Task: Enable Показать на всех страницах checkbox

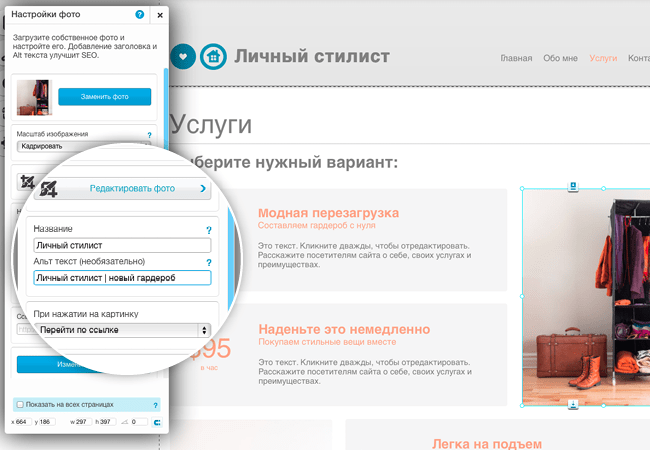Action: click(x=20, y=404)
